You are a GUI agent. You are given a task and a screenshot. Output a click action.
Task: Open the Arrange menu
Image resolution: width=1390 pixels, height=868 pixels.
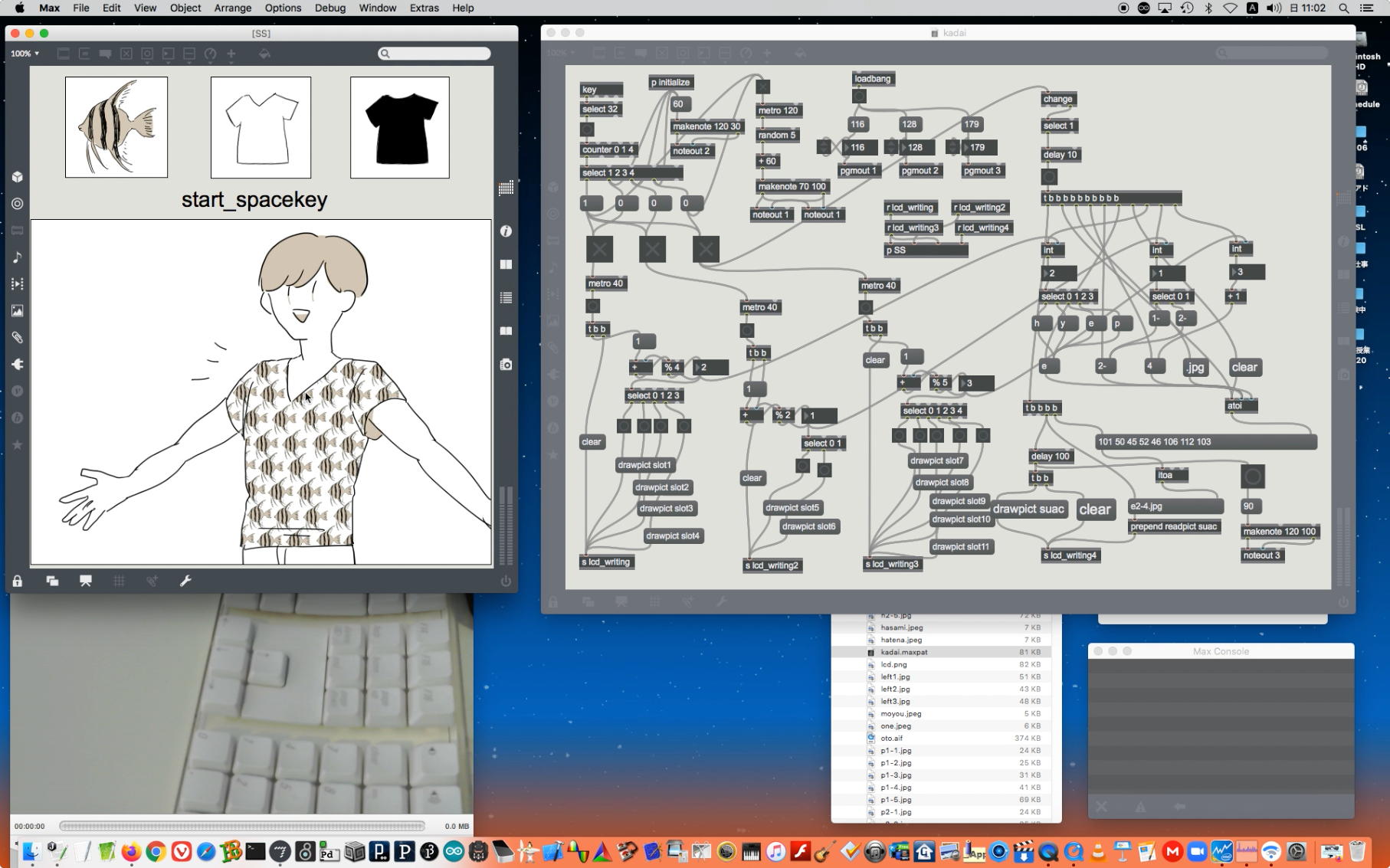click(x=232, y=8)
